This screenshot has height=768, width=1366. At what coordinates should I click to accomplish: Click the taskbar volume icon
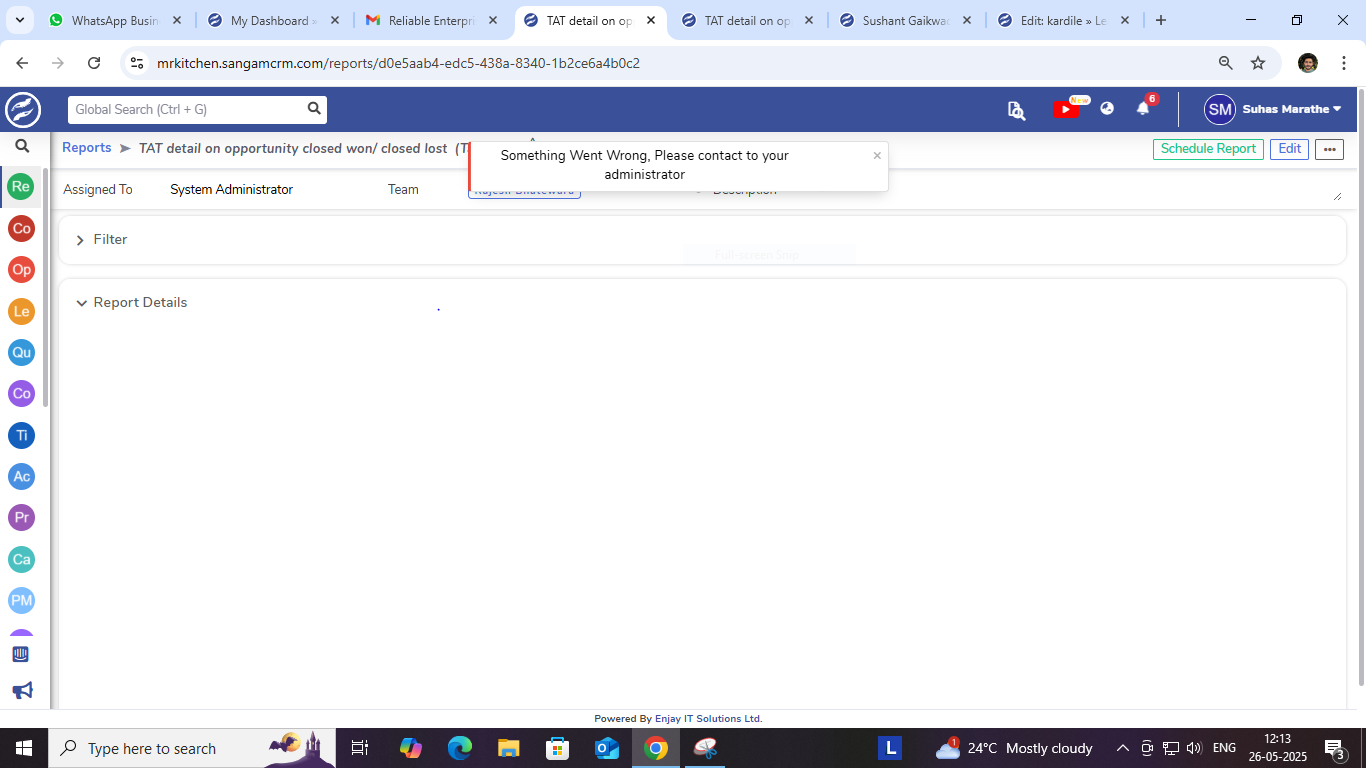1193,748
